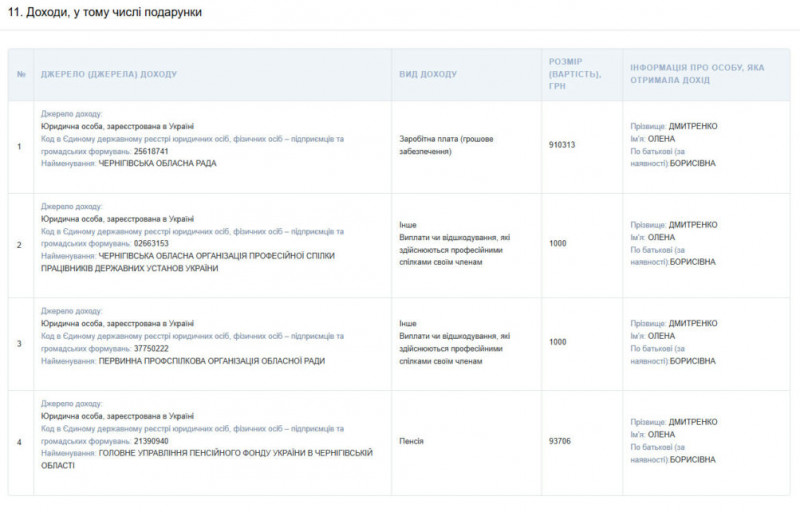800x512 pixels.
Task: Select the "Інформація про особу" column header
Action: 697,74
